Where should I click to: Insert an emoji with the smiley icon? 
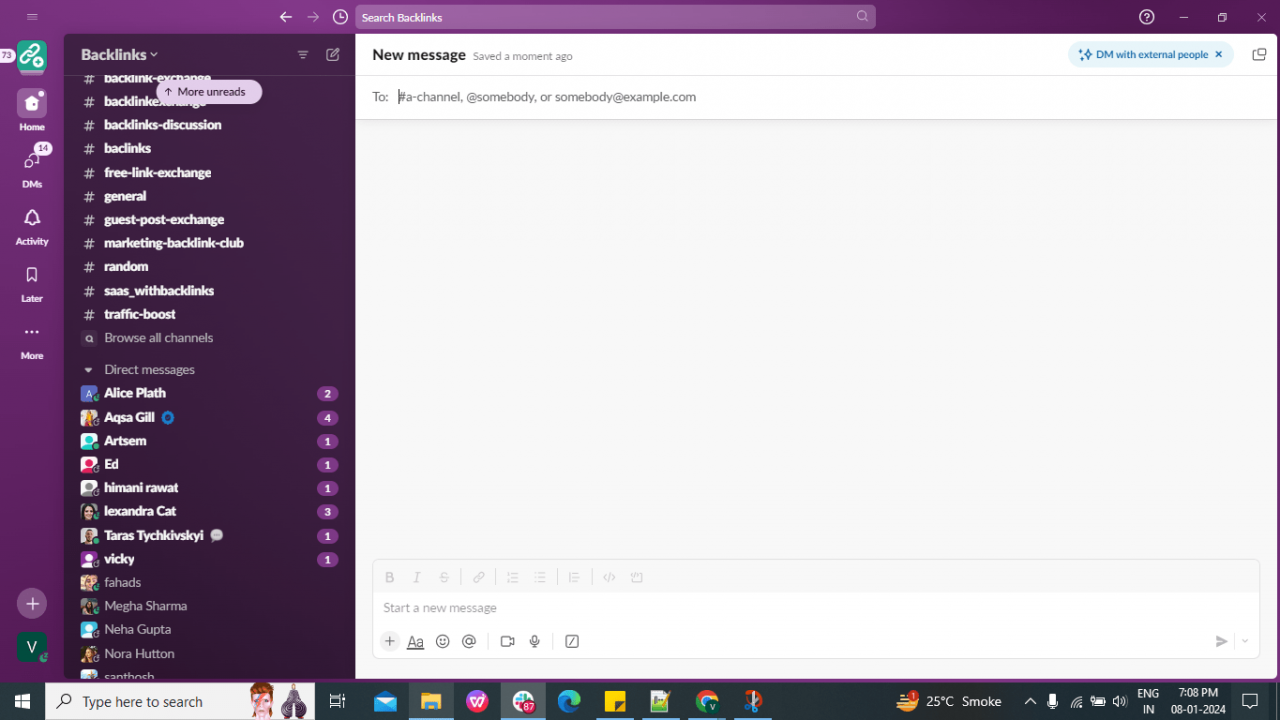[443, 642]
